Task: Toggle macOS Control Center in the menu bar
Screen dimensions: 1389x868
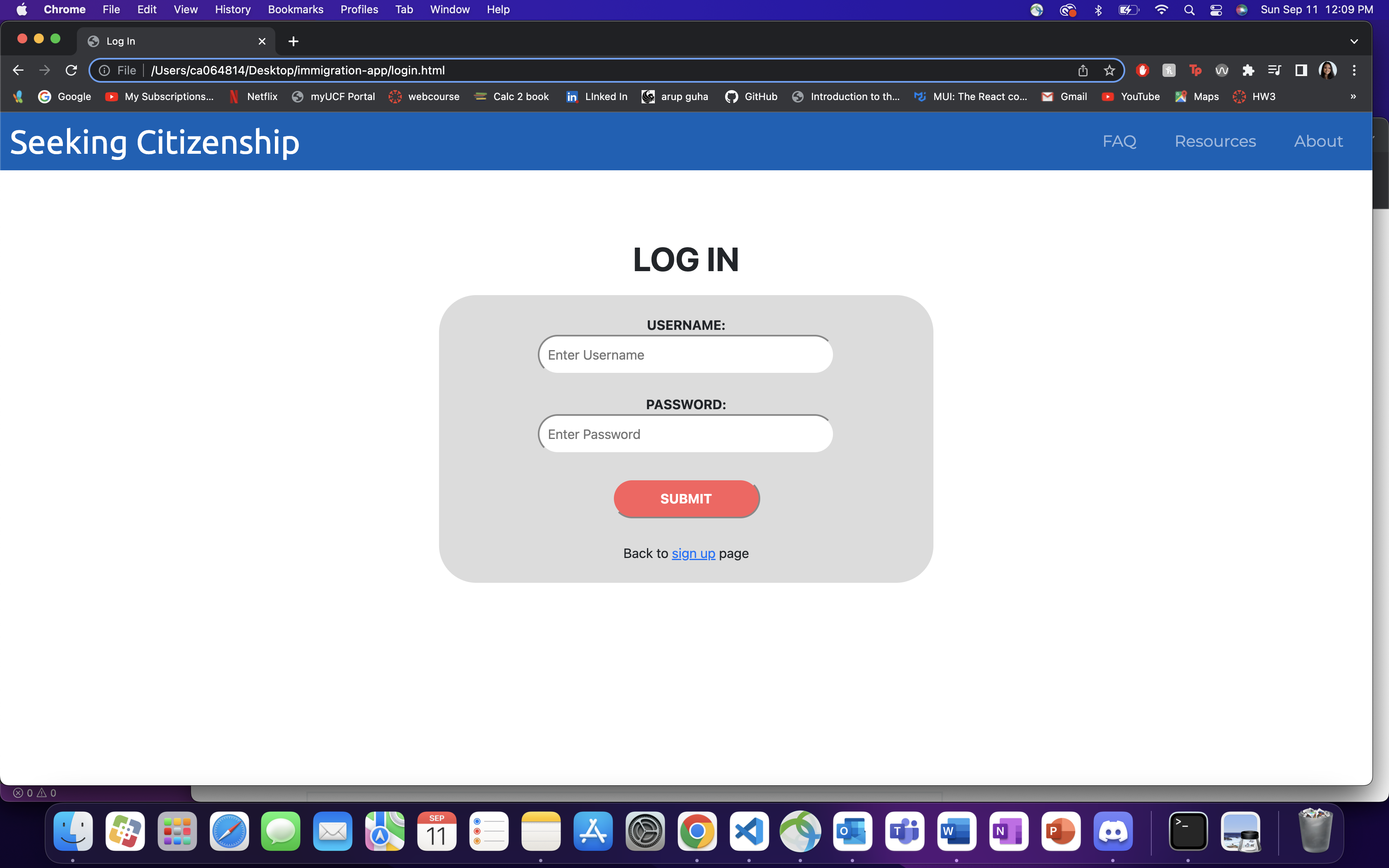Action: [1216, 9]
